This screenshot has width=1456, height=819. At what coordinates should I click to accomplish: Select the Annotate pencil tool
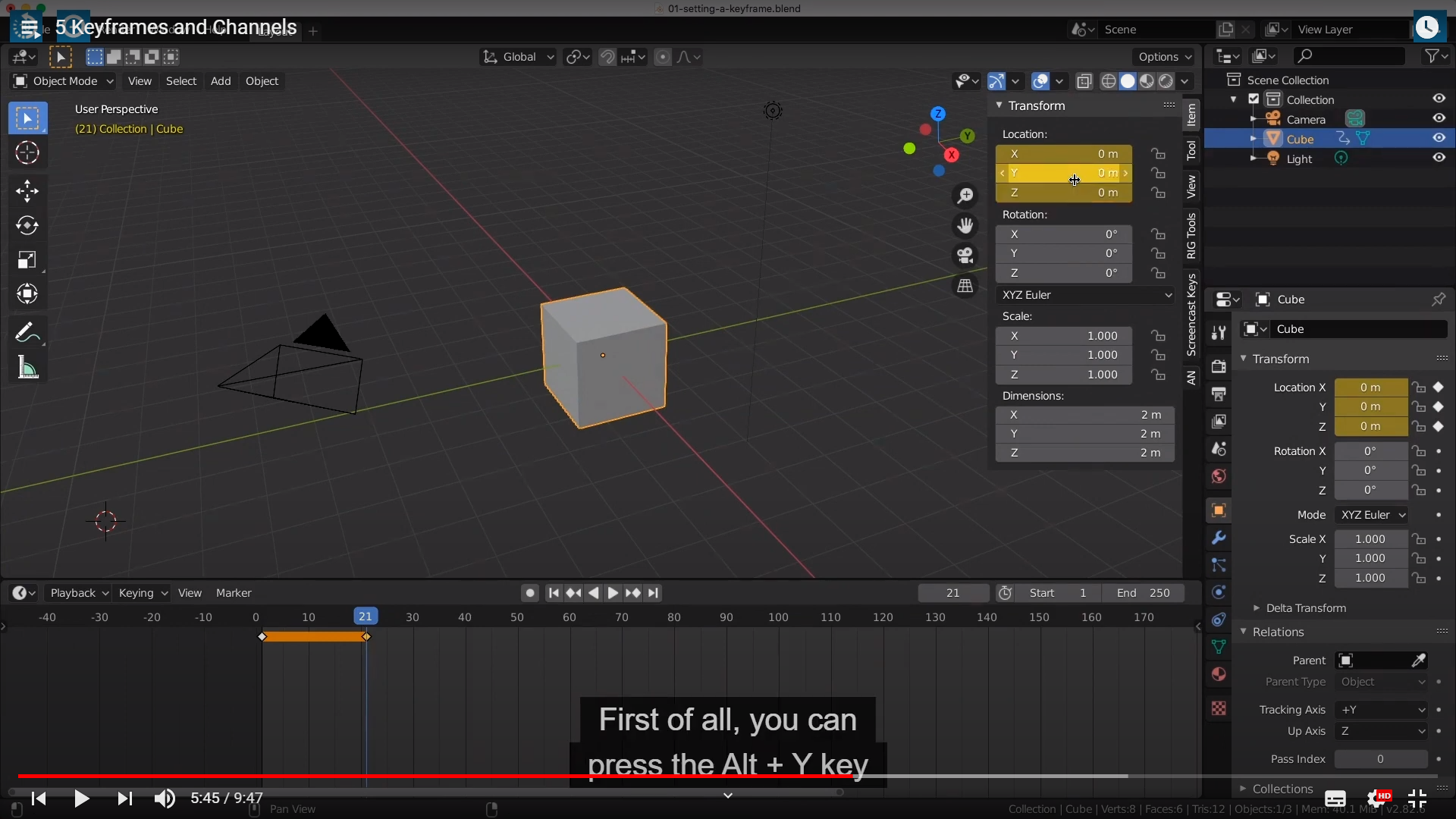click(27, 332)
